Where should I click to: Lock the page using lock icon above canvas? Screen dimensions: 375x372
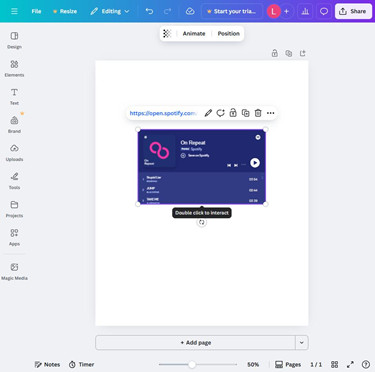coord(275,53)
